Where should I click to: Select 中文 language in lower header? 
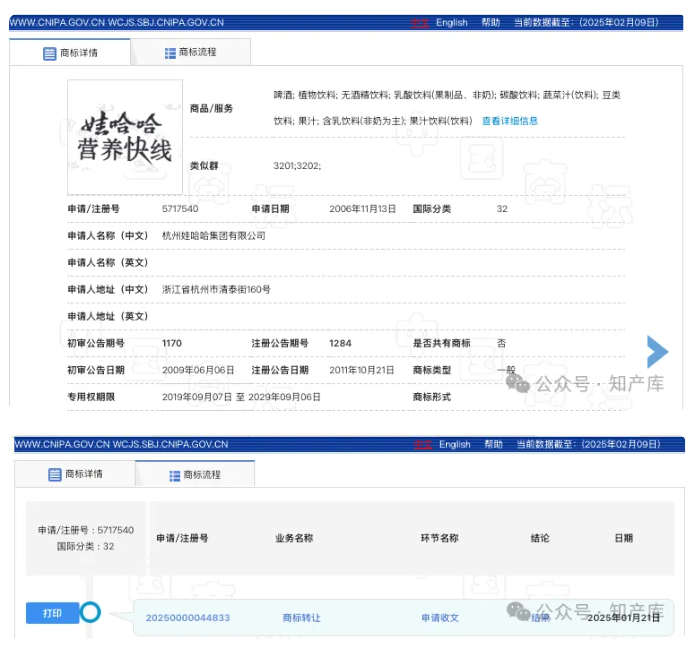tap(423, 444)
